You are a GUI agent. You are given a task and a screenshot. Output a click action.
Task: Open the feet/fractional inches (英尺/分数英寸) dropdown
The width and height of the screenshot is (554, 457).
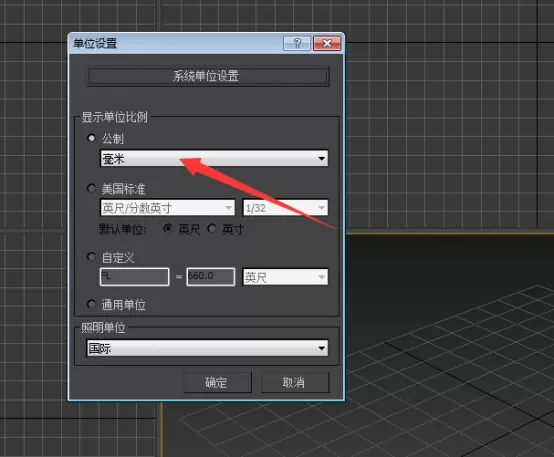(x=168, y=208)
